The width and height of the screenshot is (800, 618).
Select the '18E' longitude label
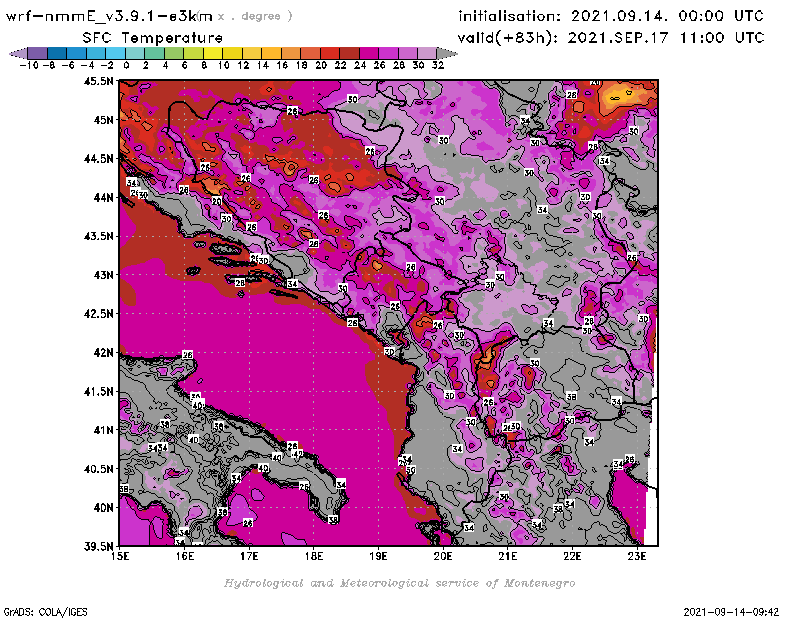click(x=314, y=556)
